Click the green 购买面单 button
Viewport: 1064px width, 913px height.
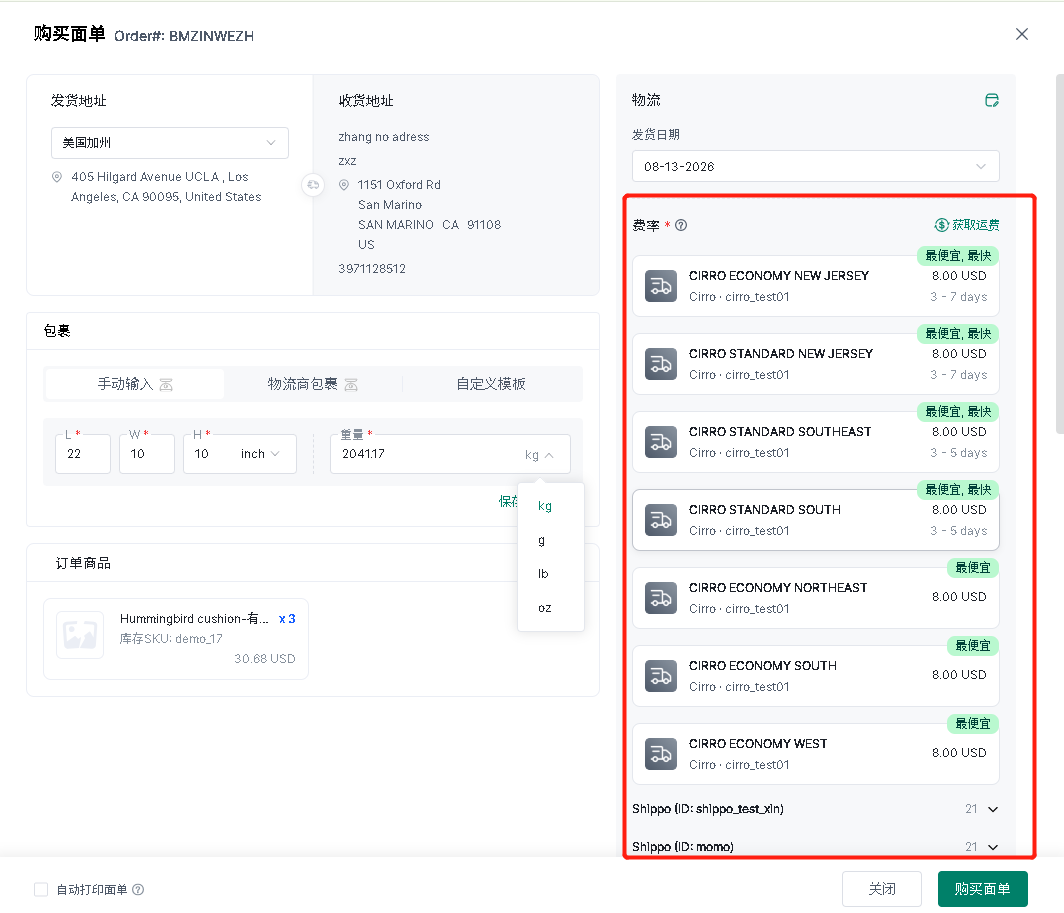(x=982, y=889)
